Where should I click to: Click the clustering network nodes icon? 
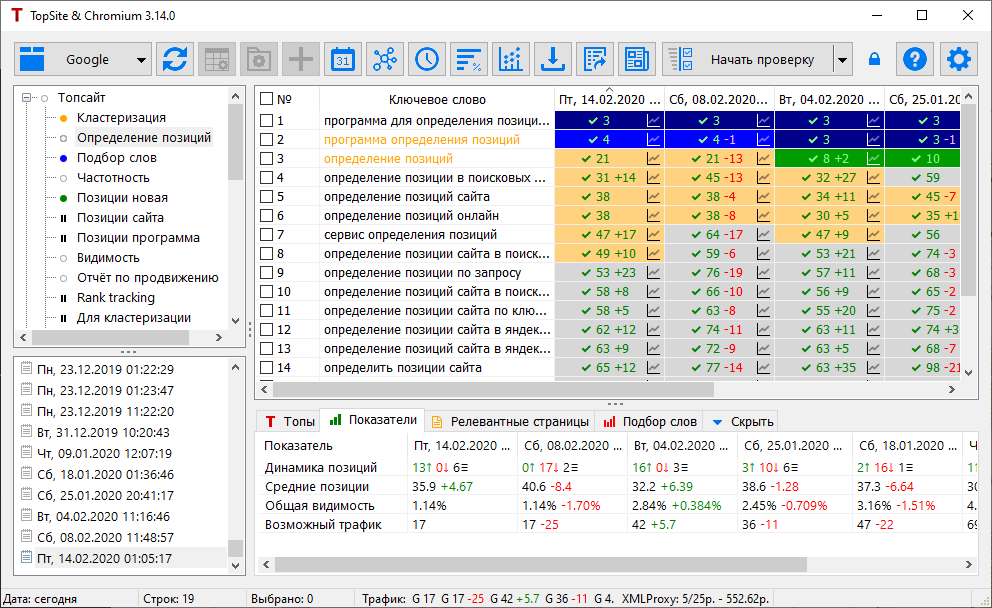tap(385, 60)
